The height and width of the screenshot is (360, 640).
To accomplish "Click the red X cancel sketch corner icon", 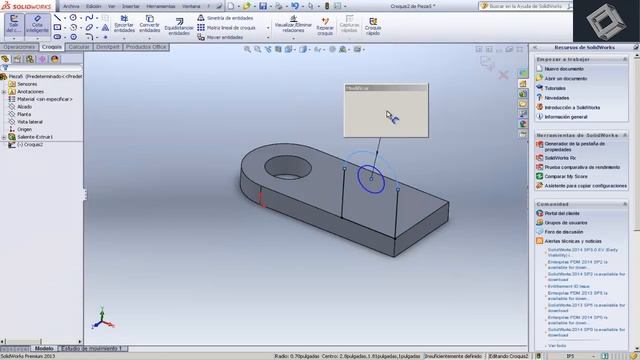I will [x=503, y=75].
